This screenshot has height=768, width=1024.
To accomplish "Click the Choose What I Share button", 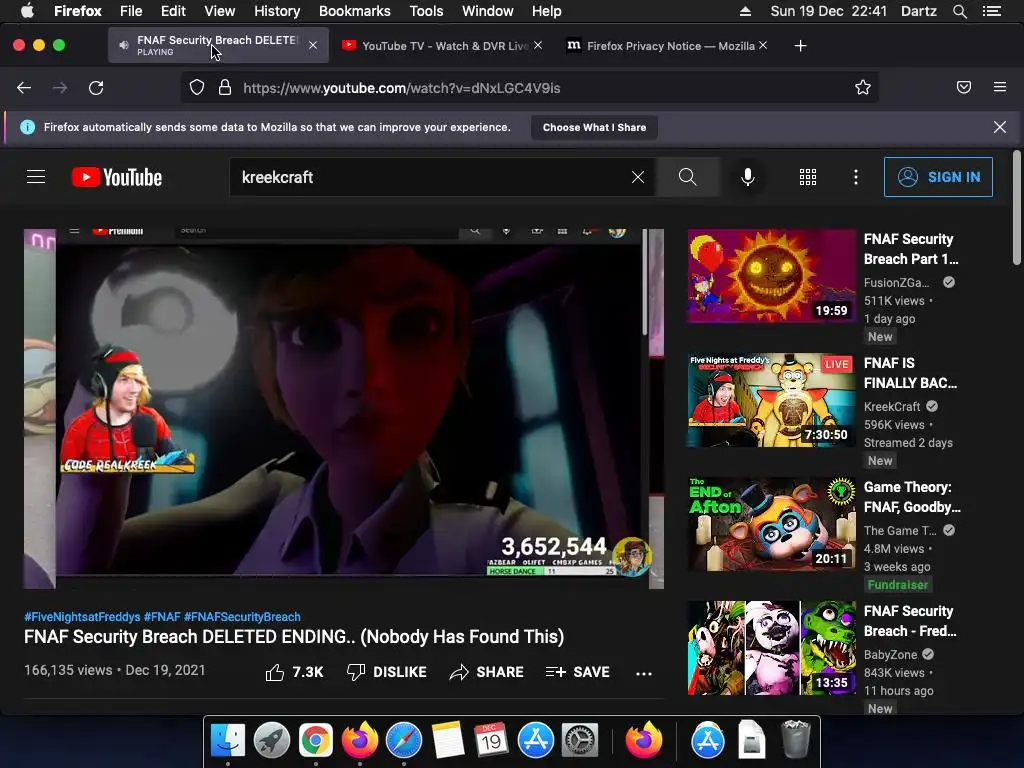I will pyautogui.click(x=594, y=127).
